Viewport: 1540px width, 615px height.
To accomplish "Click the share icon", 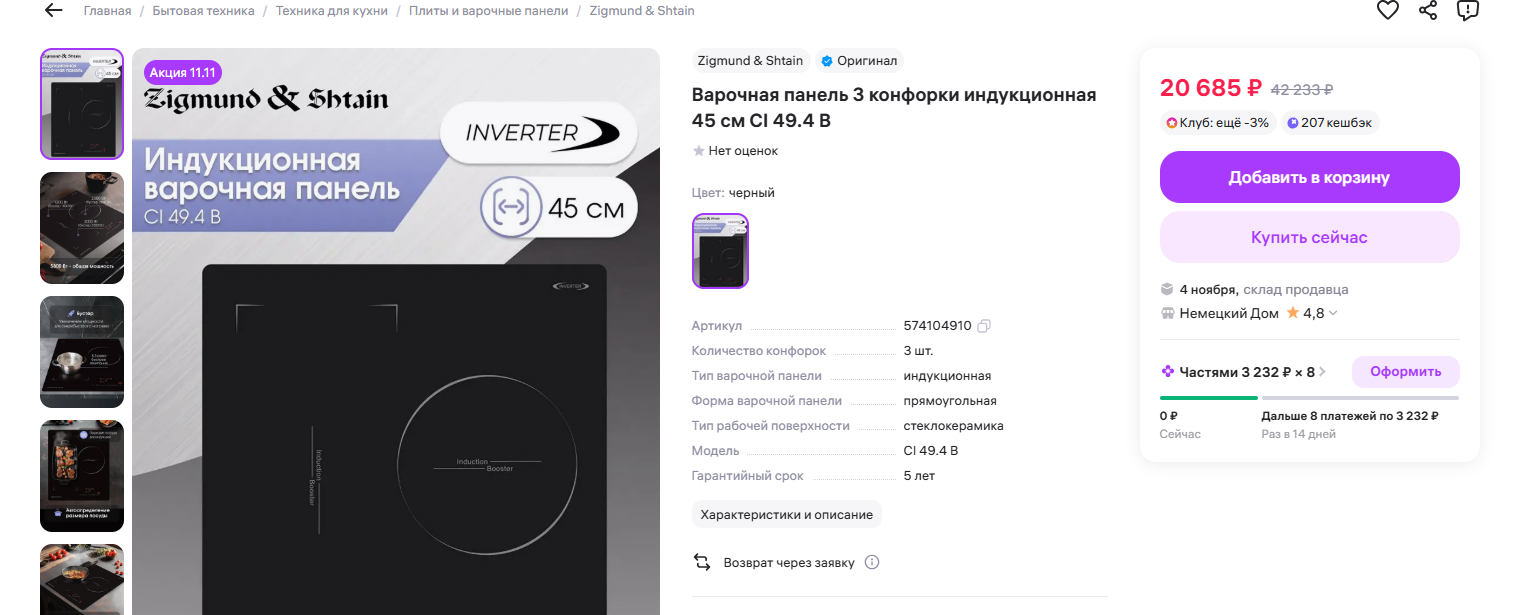I will click(1428, 11).
